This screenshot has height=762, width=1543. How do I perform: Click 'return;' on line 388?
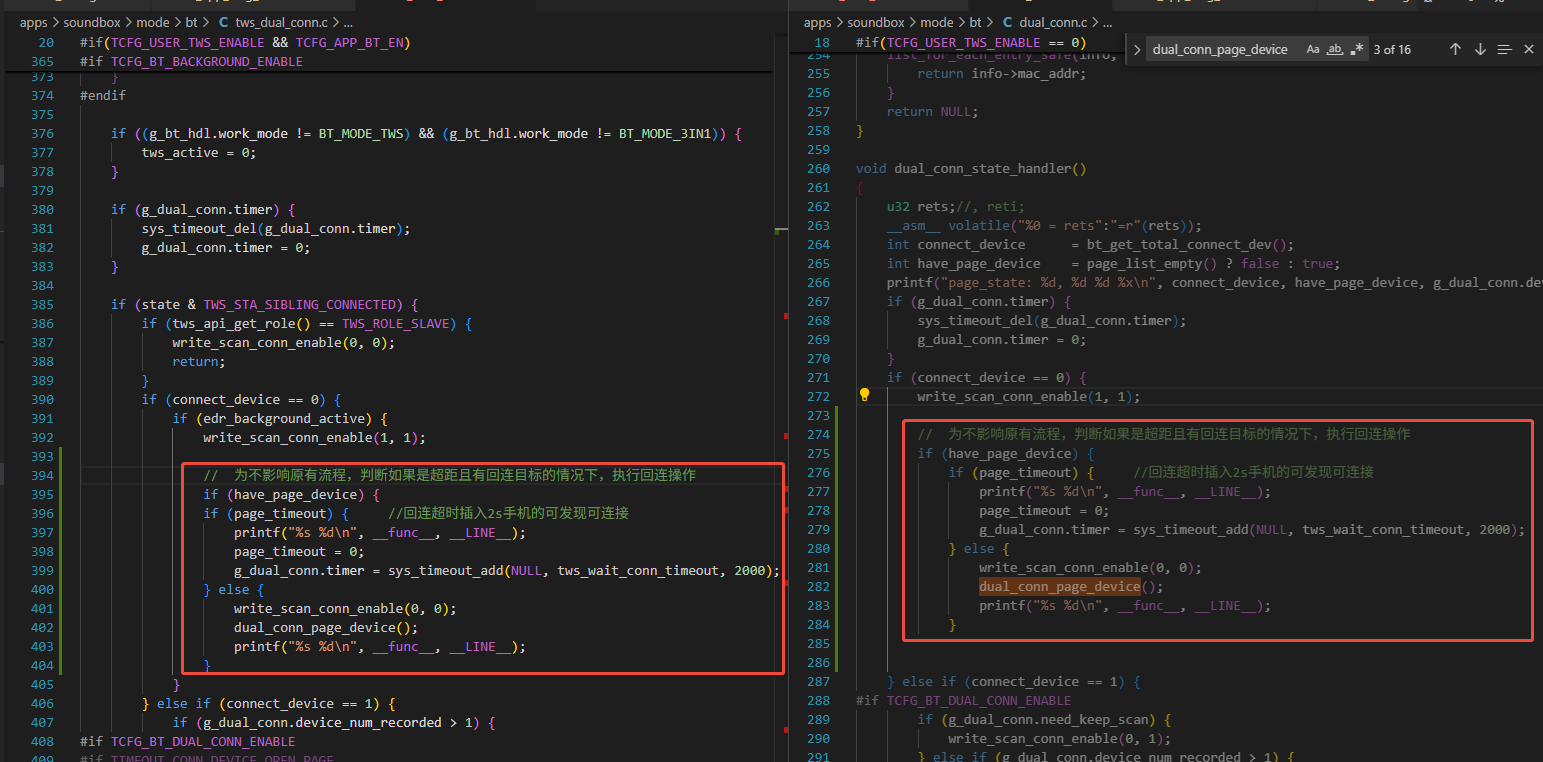199,361
